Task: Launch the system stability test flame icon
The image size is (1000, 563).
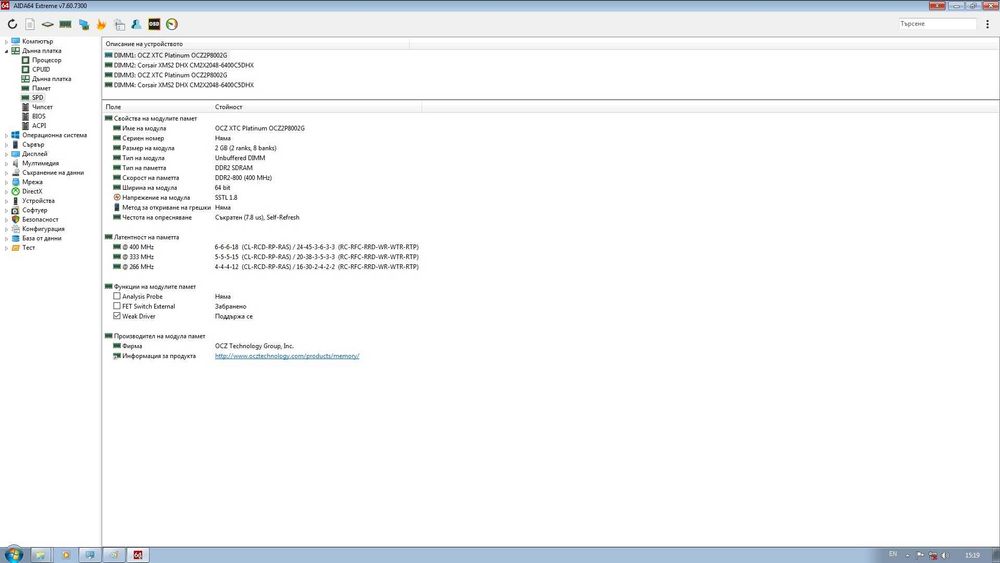Action: coord(101,24)
